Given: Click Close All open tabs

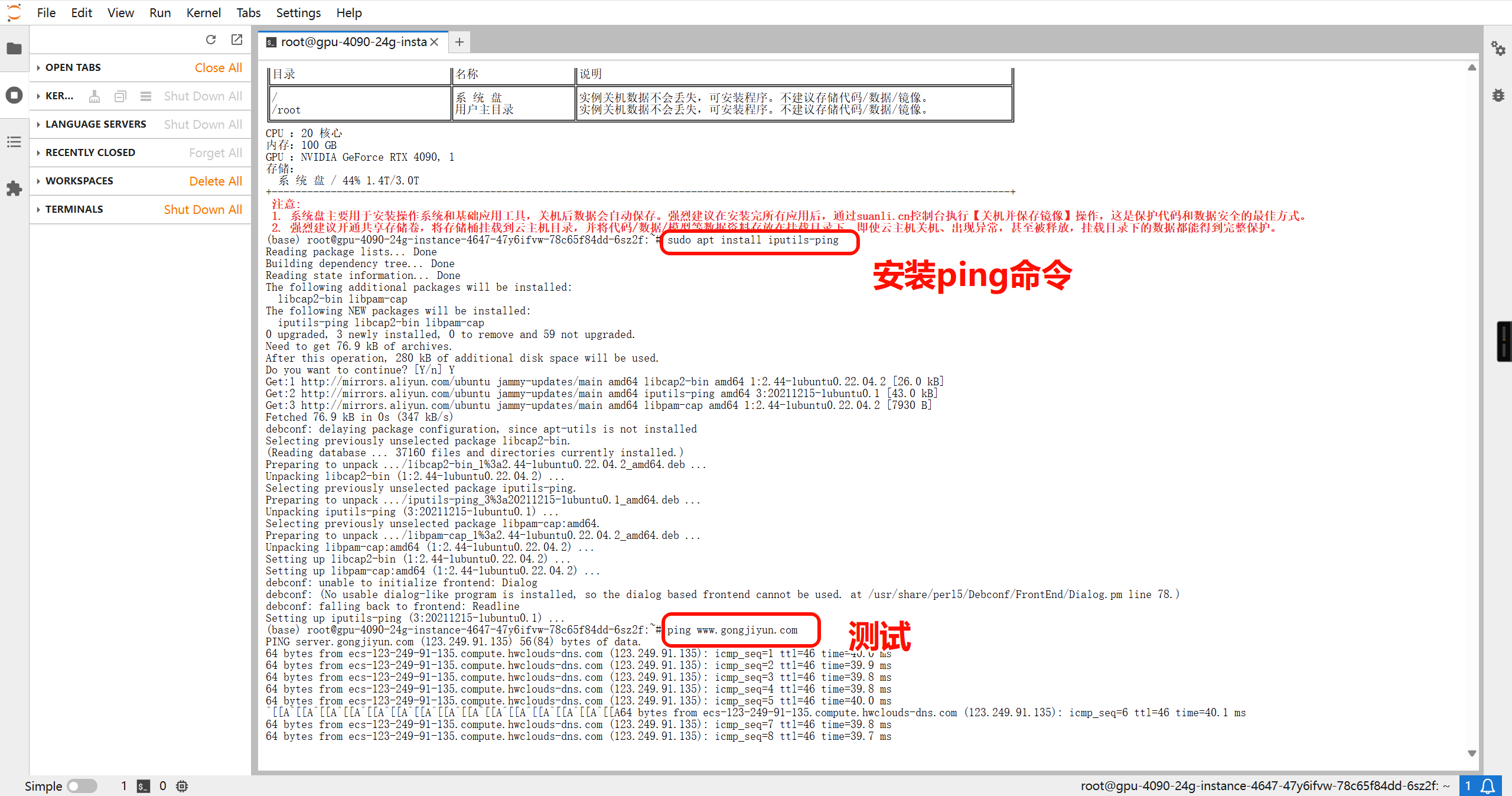Looking at the screenshot, I should (218, 67).
